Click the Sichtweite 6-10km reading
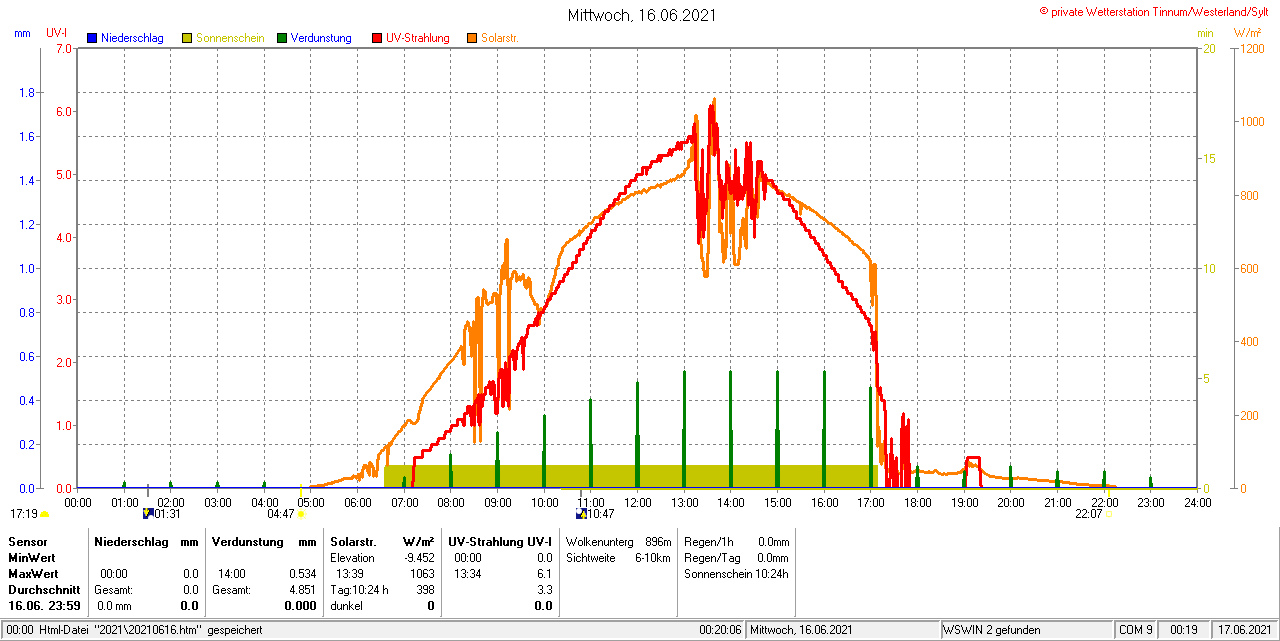This screenshot has height=641, width=1280. tap(618, 557)
